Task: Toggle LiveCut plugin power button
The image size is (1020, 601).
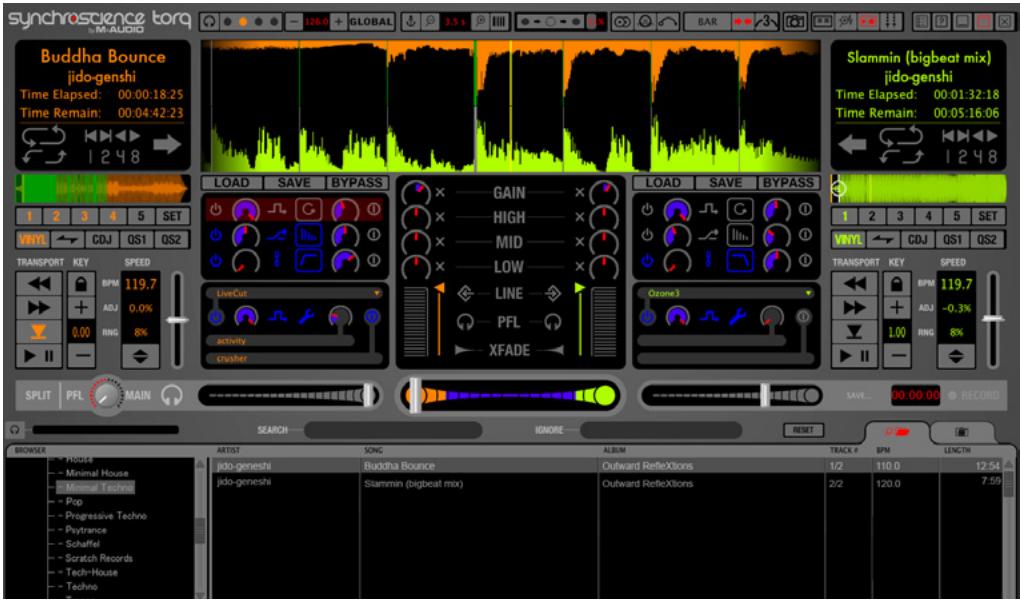Action: tap(217, 317)
